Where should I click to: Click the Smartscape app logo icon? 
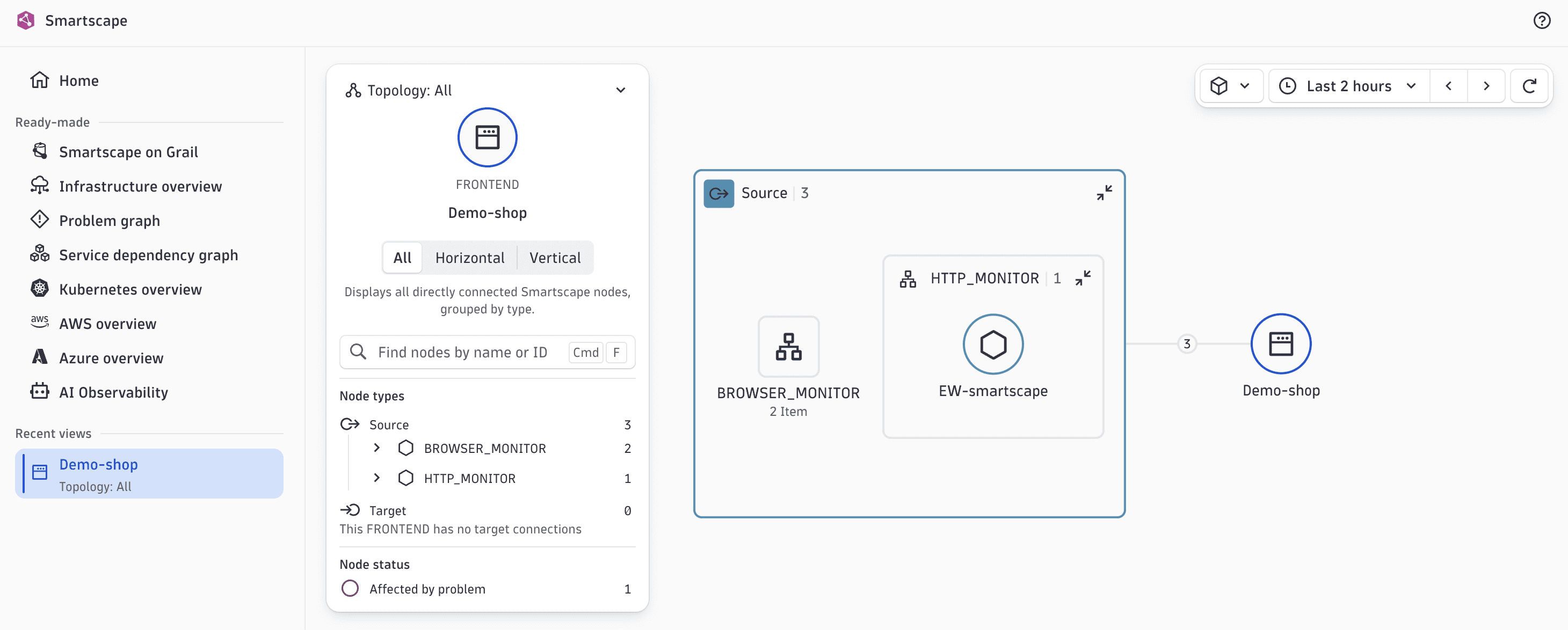[26, 20]
